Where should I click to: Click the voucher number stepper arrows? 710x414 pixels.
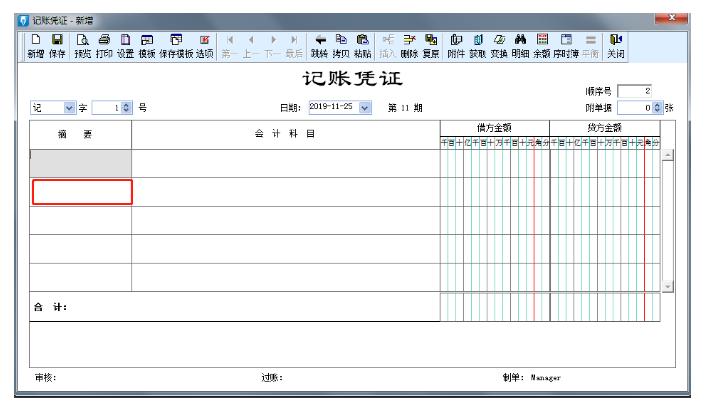coord(126,108)
